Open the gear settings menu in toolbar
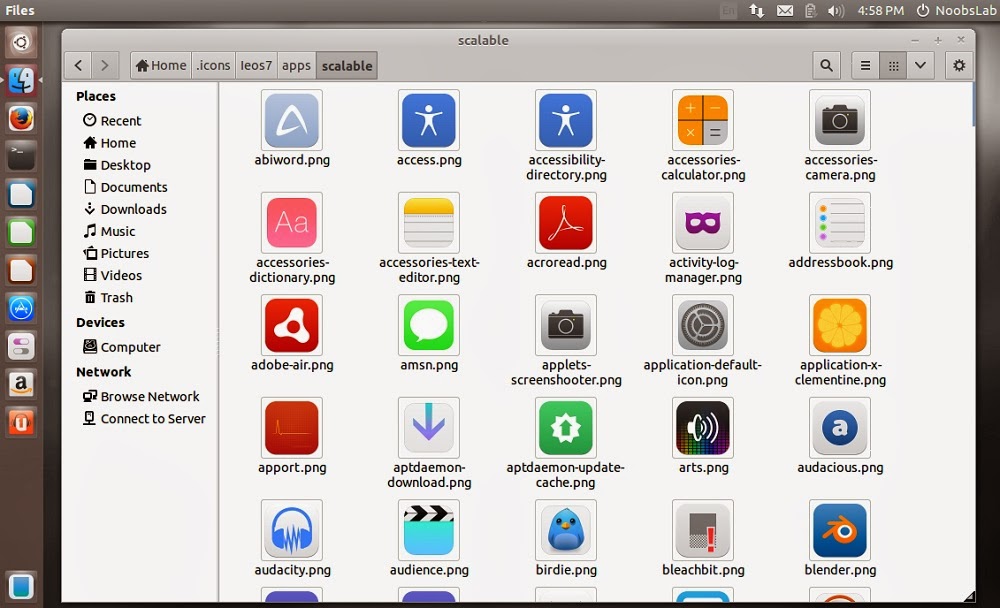 pos(959,65)
